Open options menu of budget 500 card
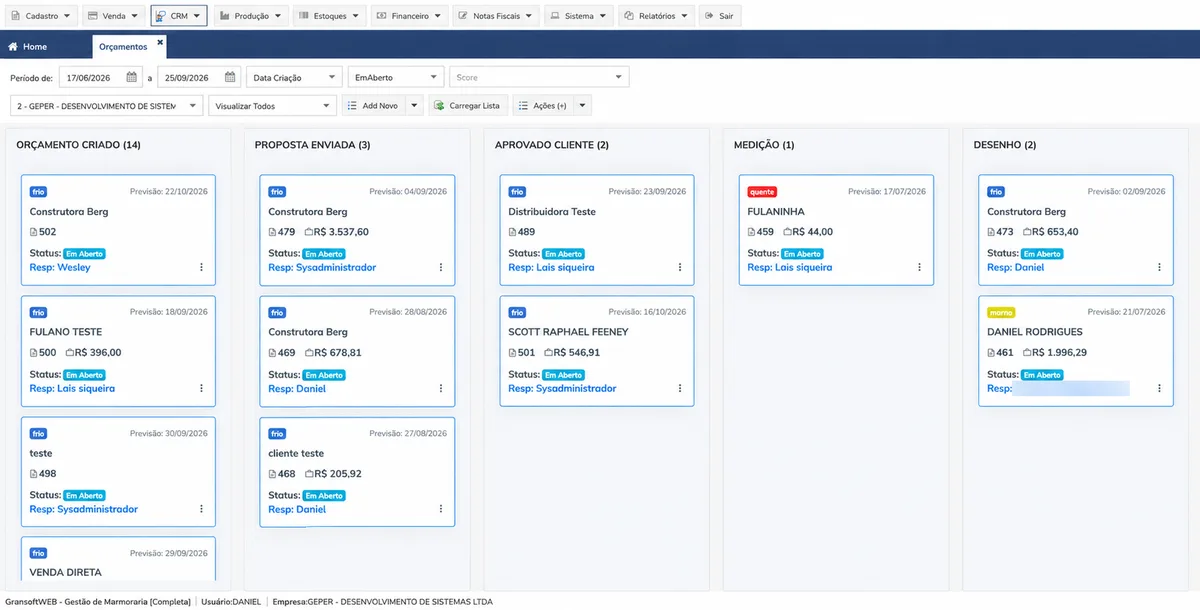The width and height of the screenshot is (1200, 610). [x=201, y=388]
